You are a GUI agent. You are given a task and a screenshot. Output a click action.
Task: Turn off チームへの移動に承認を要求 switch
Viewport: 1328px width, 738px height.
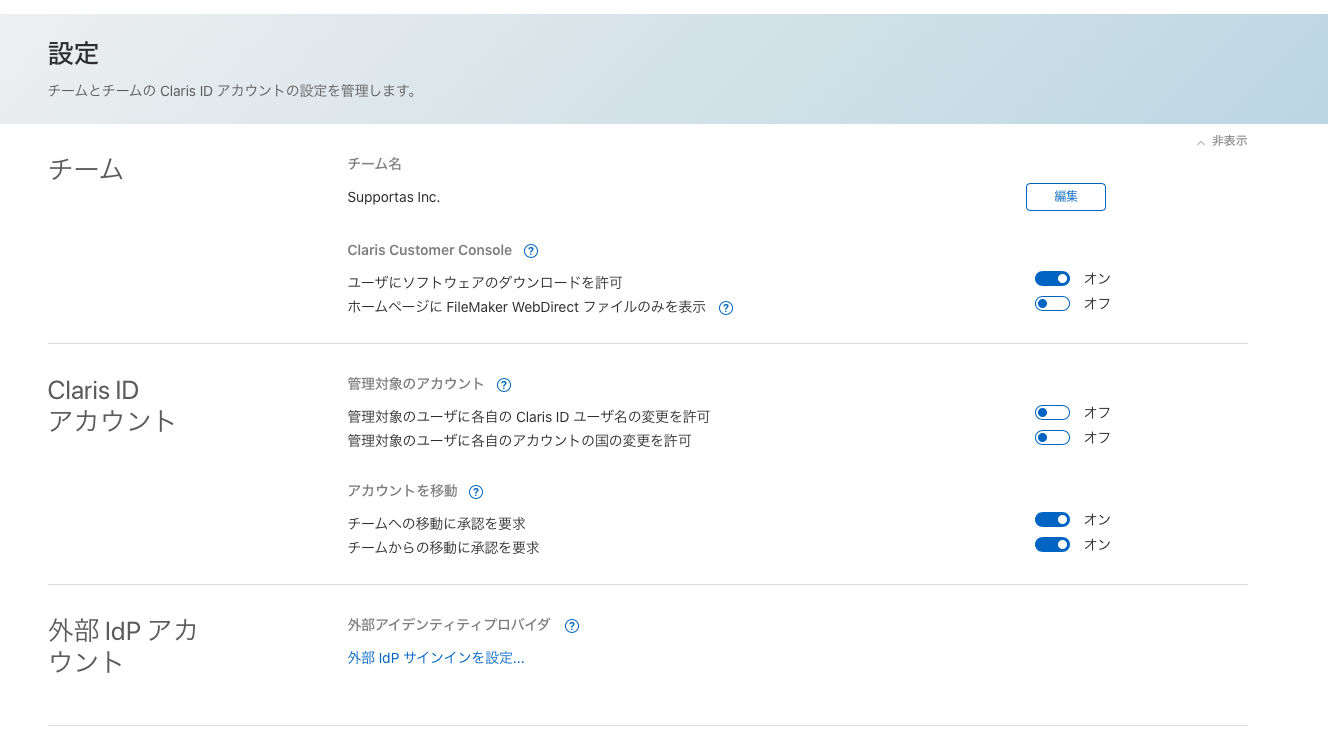[1052, 520]
